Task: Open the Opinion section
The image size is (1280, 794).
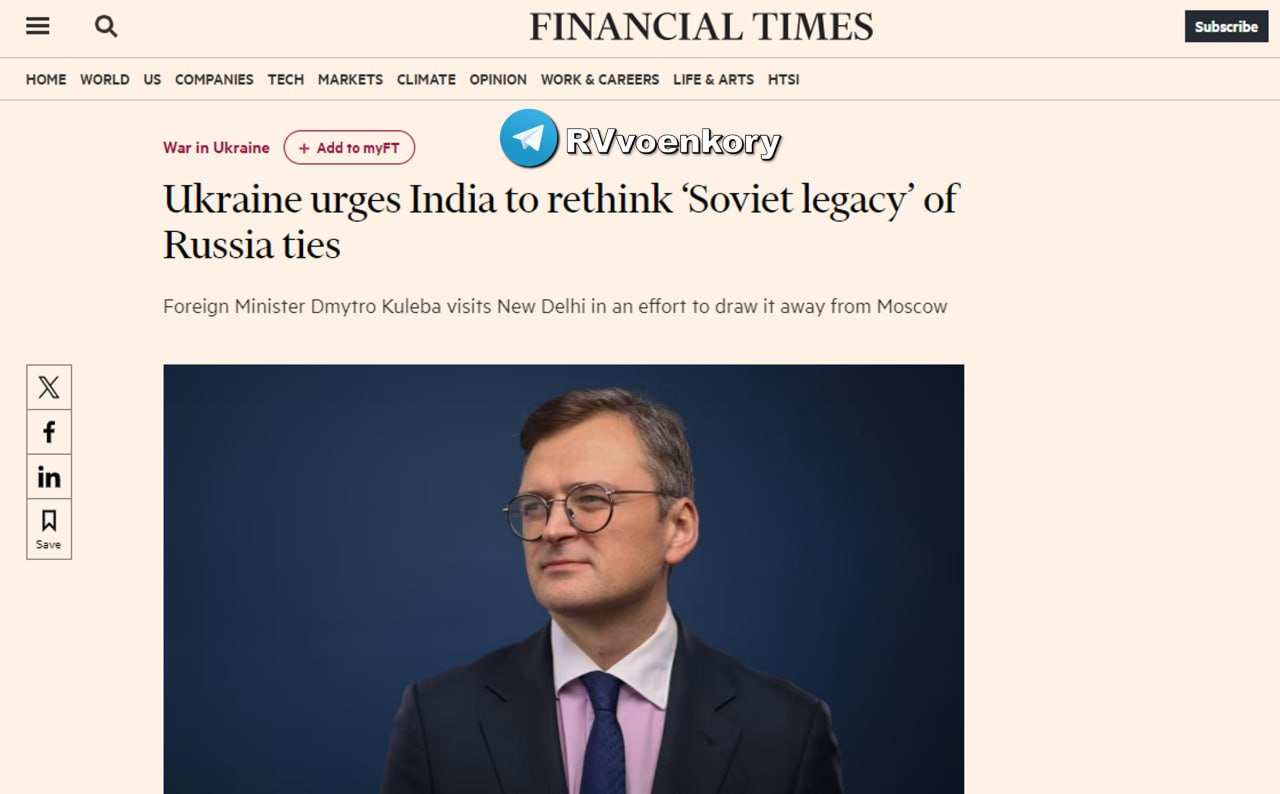Action: click(498, 80)
